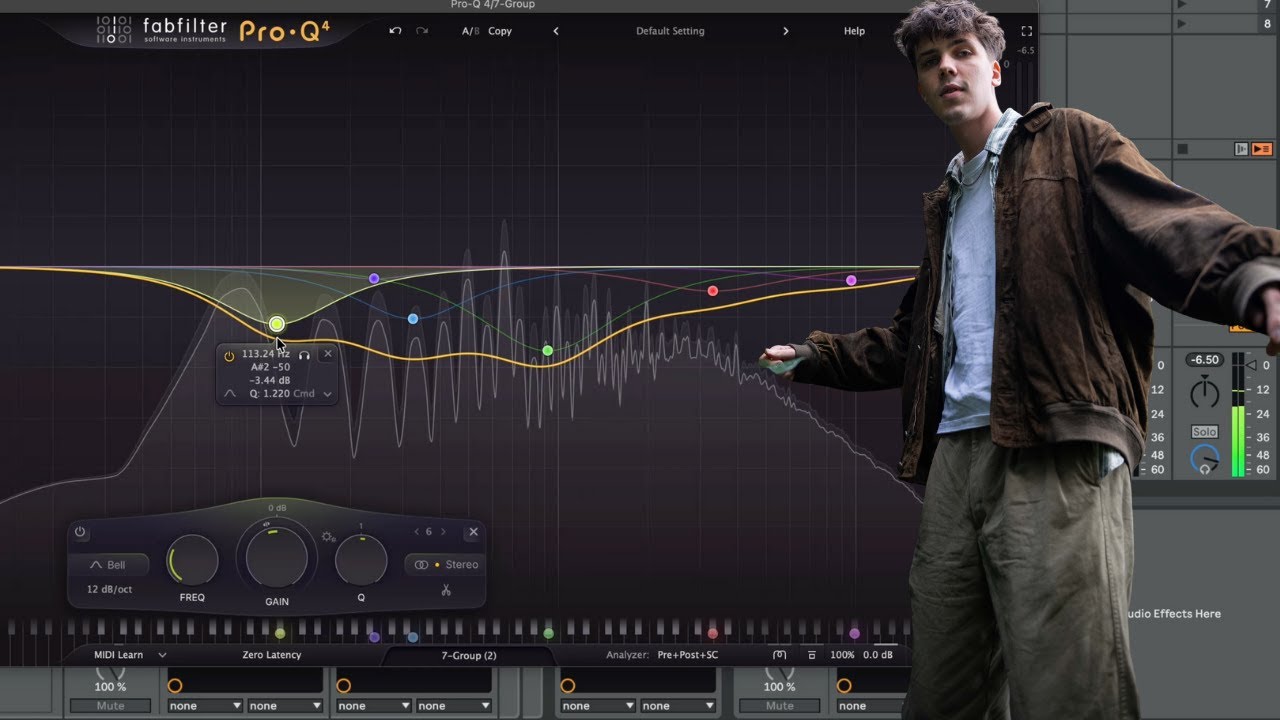Bypass band via popup power icon
The height and width of the screenshot is (720, 1280).
[x=229, y=355]
